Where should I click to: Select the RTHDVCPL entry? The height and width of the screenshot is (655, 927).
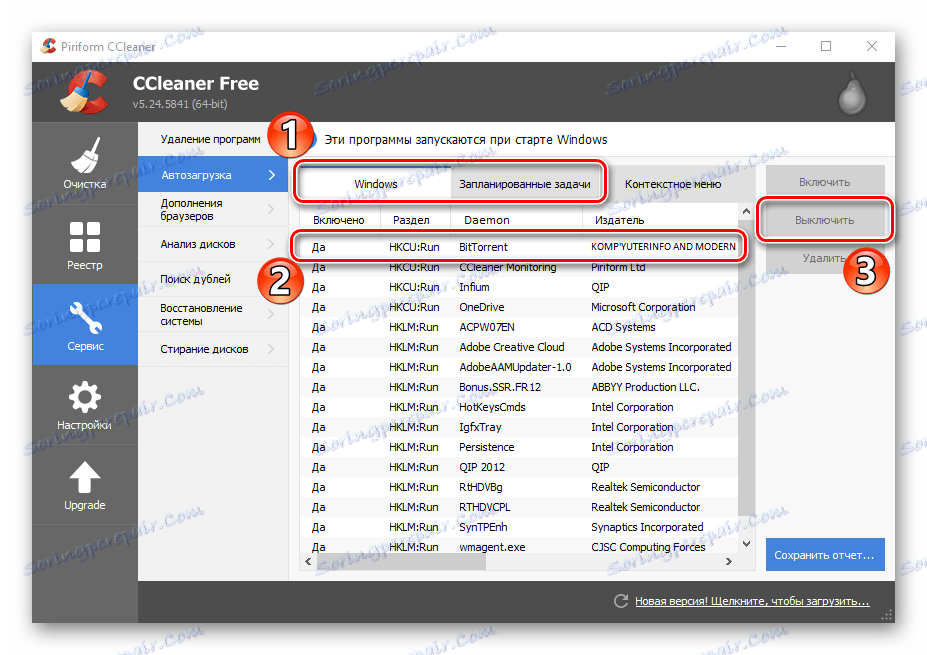click(519, 507)
